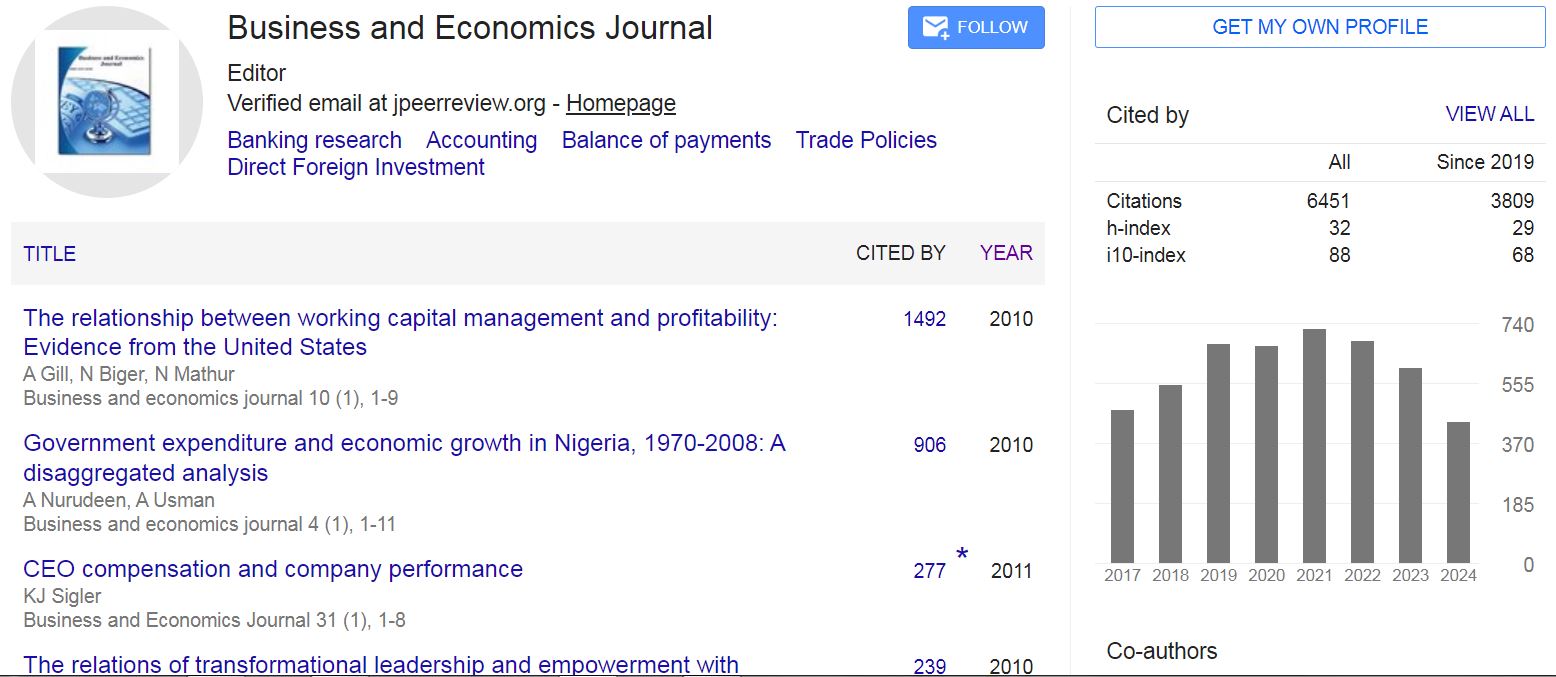Select the Banking research interest tag
This screenshot has width=1556, height=677.
314,140
